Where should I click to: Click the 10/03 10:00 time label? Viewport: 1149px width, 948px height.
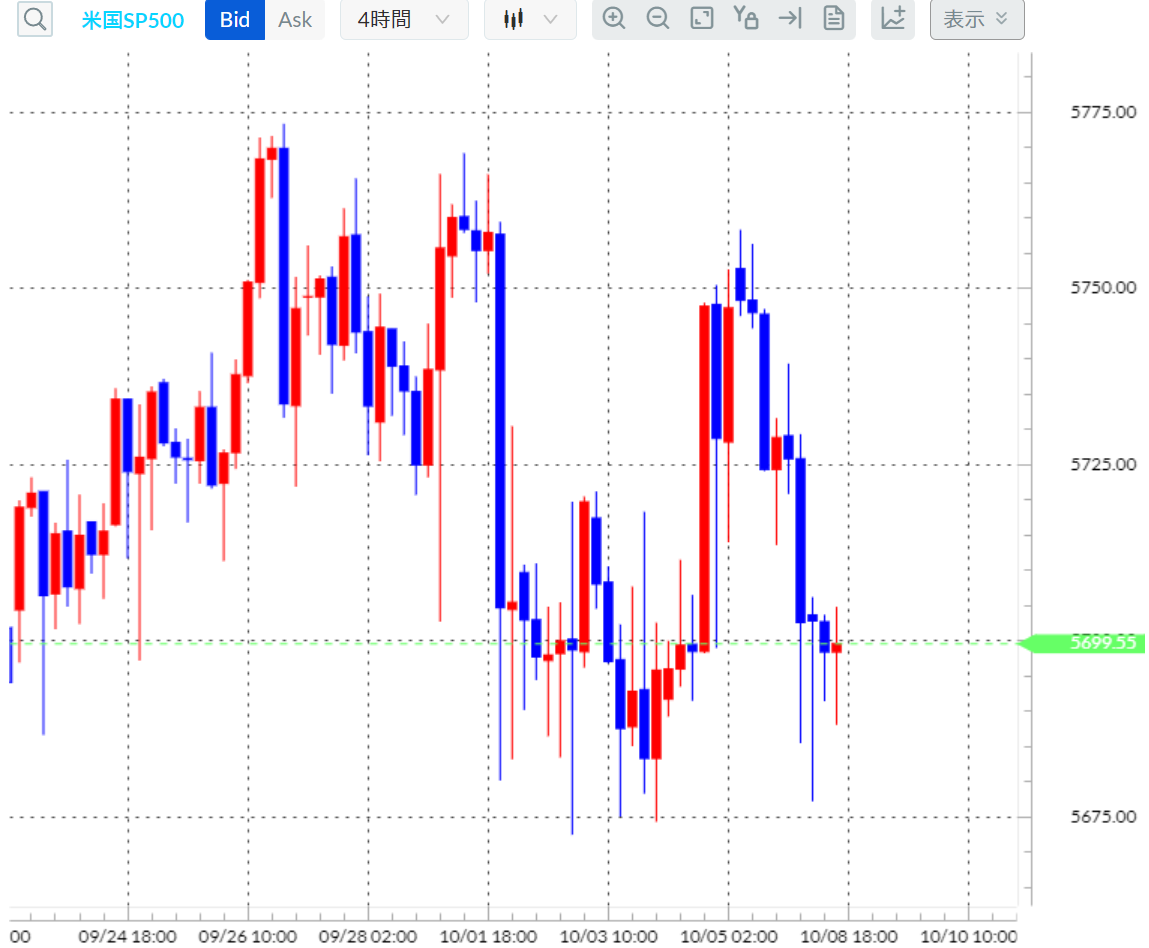tap(608, 937)
